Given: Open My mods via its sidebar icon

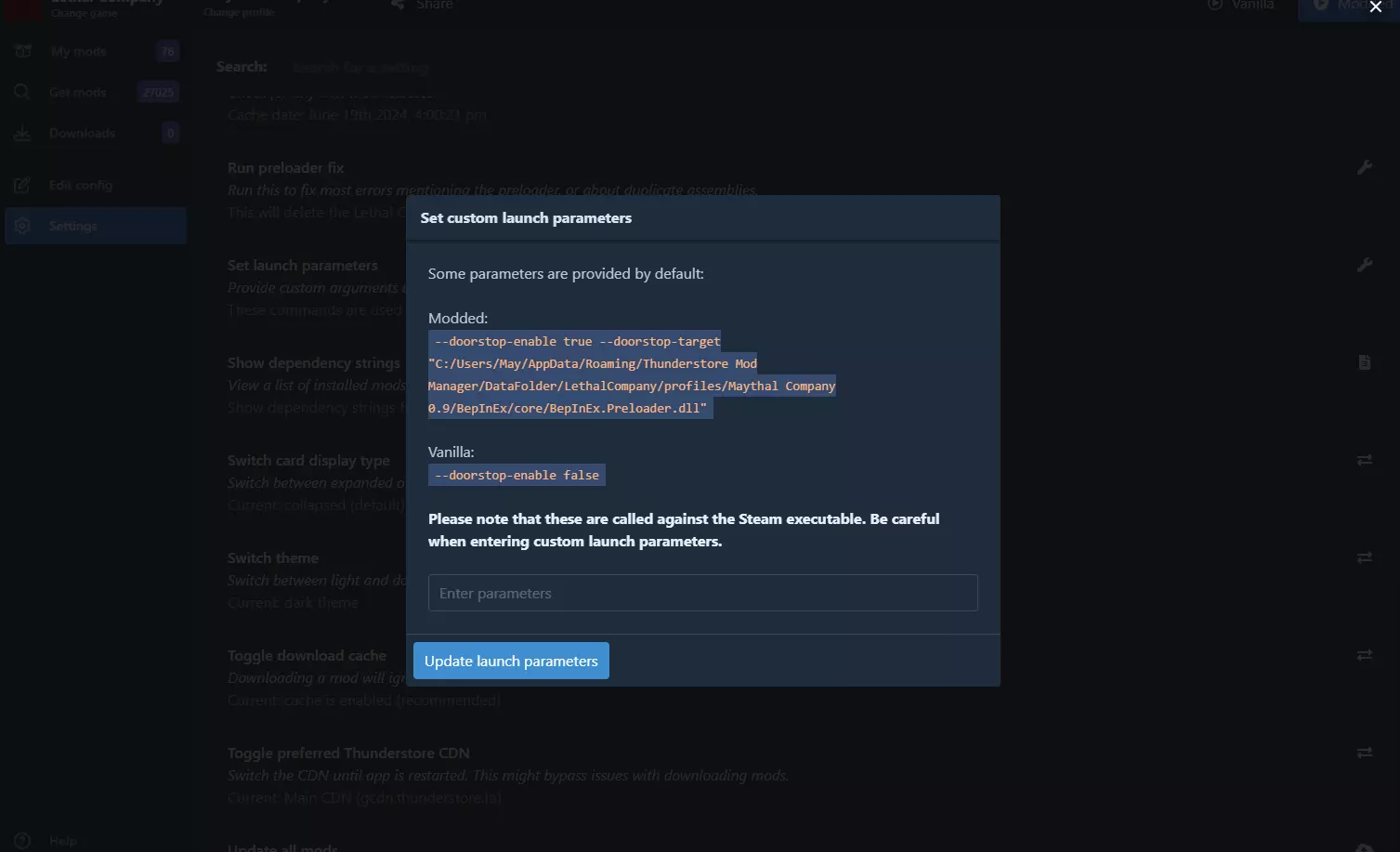Looking at the screenshot, I should point(23,51).
